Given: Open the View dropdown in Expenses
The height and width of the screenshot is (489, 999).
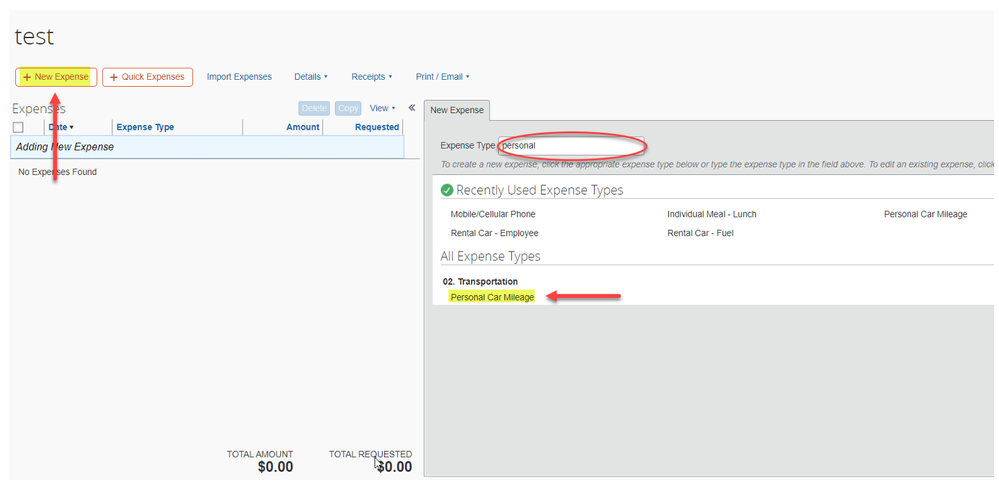Looking at the screenshot, I should click(382, 108).
